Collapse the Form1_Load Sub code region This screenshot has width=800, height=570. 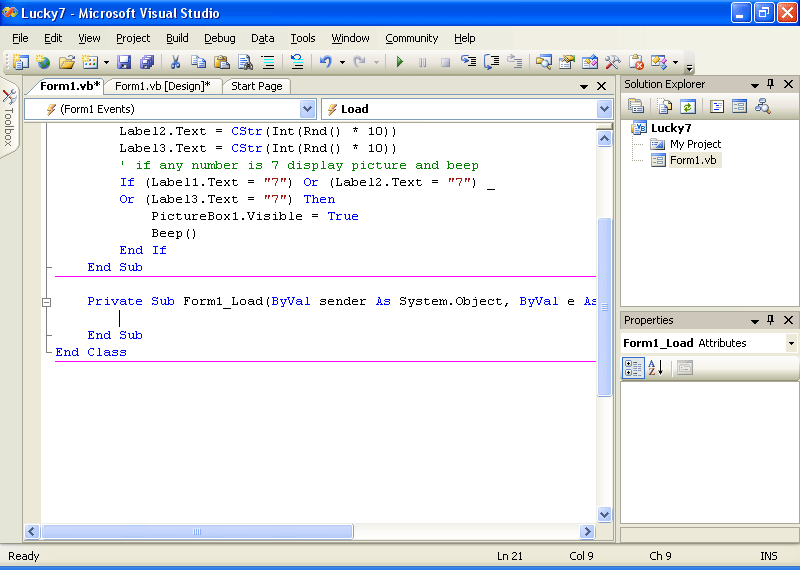coord(46,301)
